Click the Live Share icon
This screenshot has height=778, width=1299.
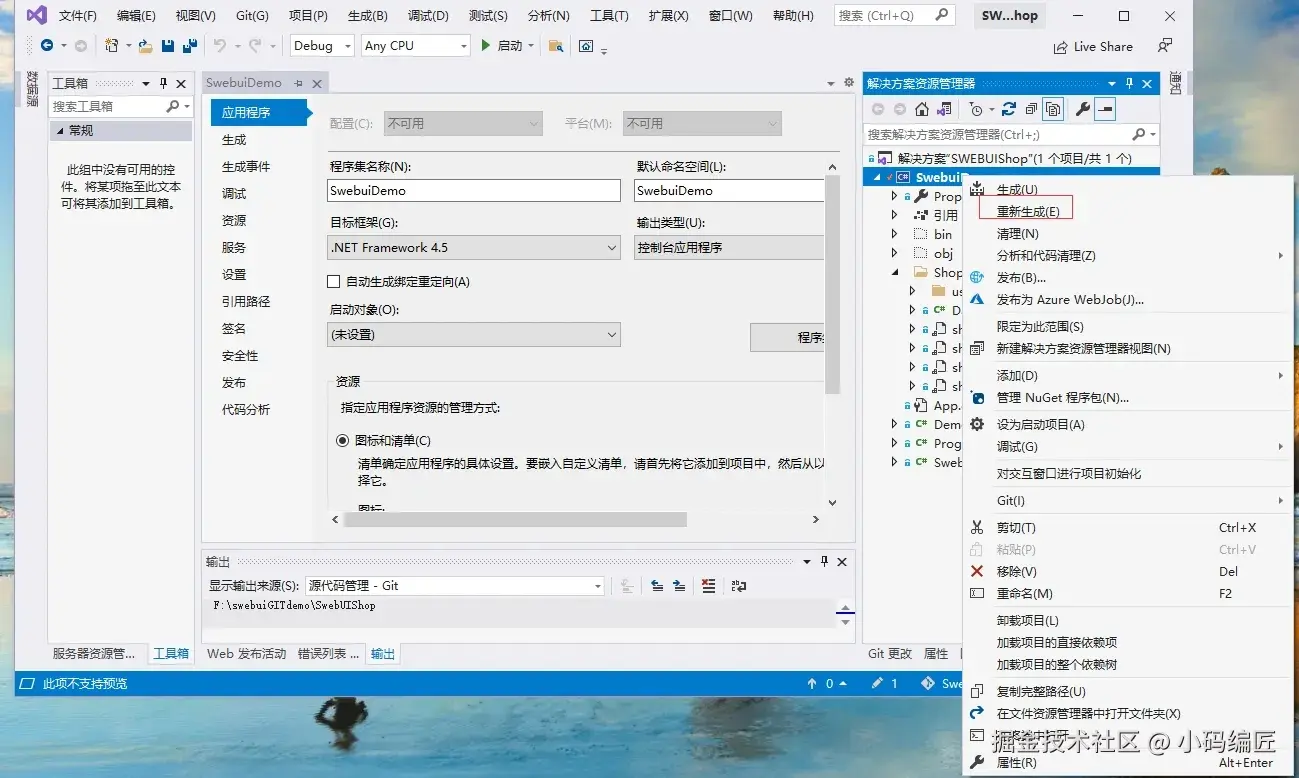pos(1060,47)
